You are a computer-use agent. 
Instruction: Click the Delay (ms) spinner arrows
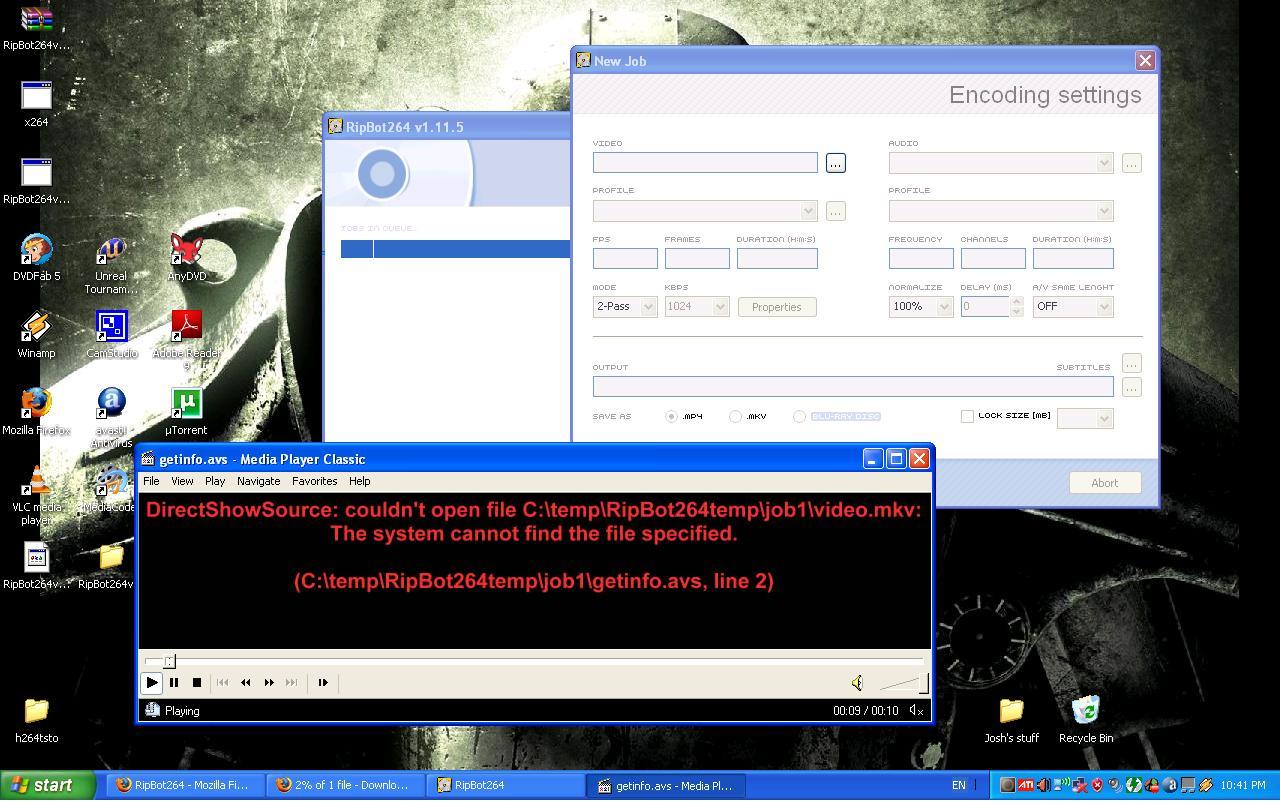click(x=1016, y=307)
